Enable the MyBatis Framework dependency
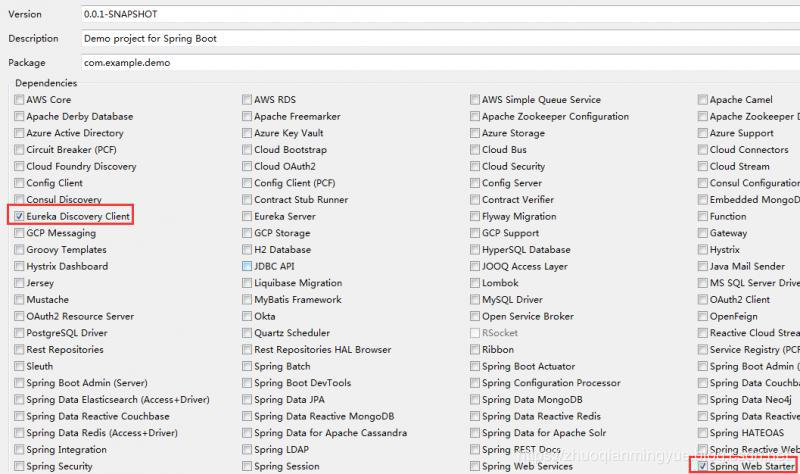800x474 pixels. pyautogui.click(x=247, y=300)
